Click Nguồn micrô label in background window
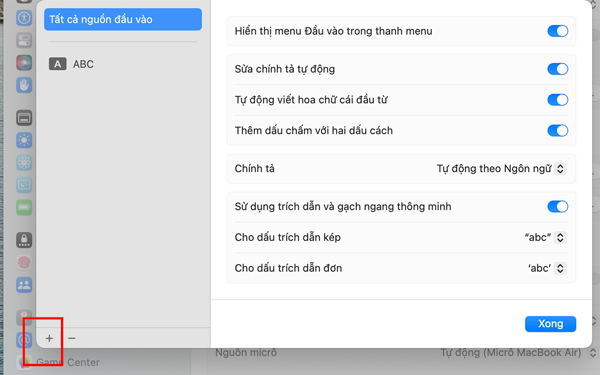 pos(246,352)
